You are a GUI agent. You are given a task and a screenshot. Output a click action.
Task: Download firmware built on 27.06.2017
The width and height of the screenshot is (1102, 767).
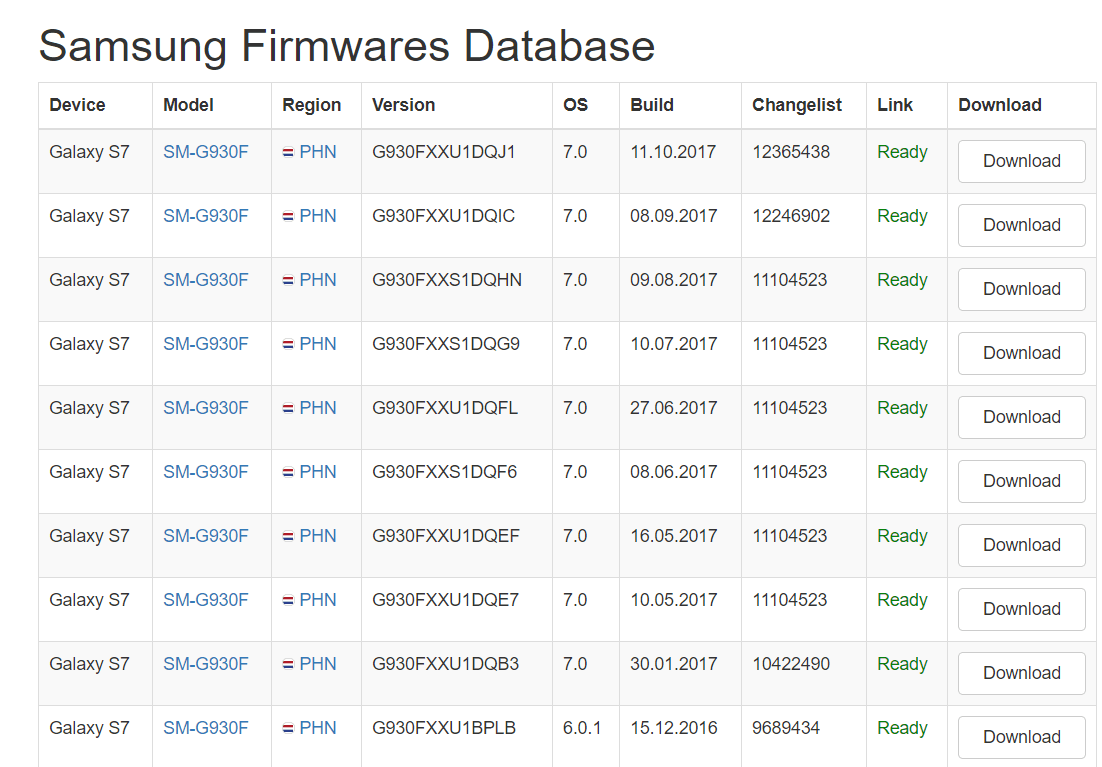click(x=1021, y=417)
